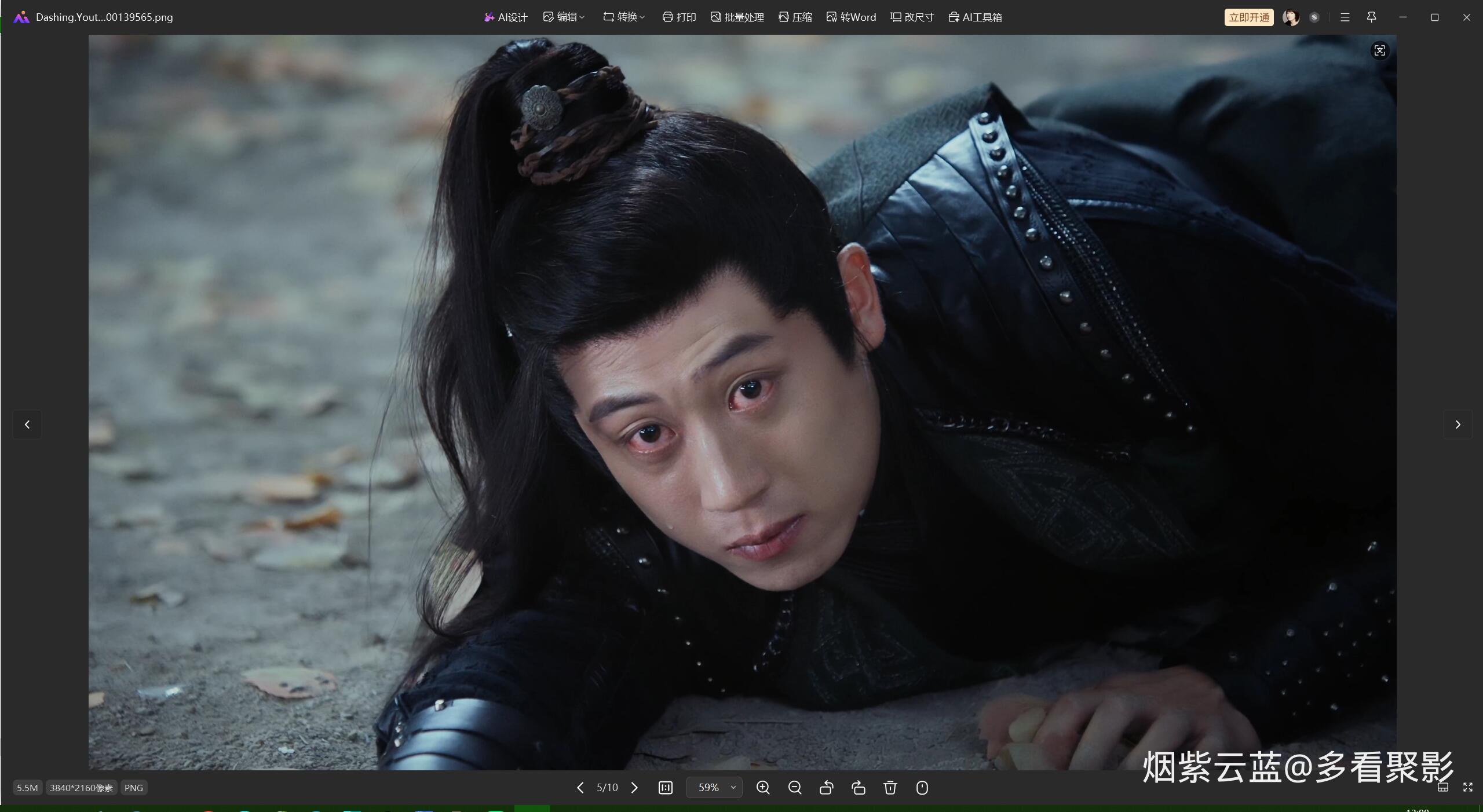Expand the 转换 dropdown menu
The width and height of the screenshot is (1483, 812).
click(x=624, y=17)
